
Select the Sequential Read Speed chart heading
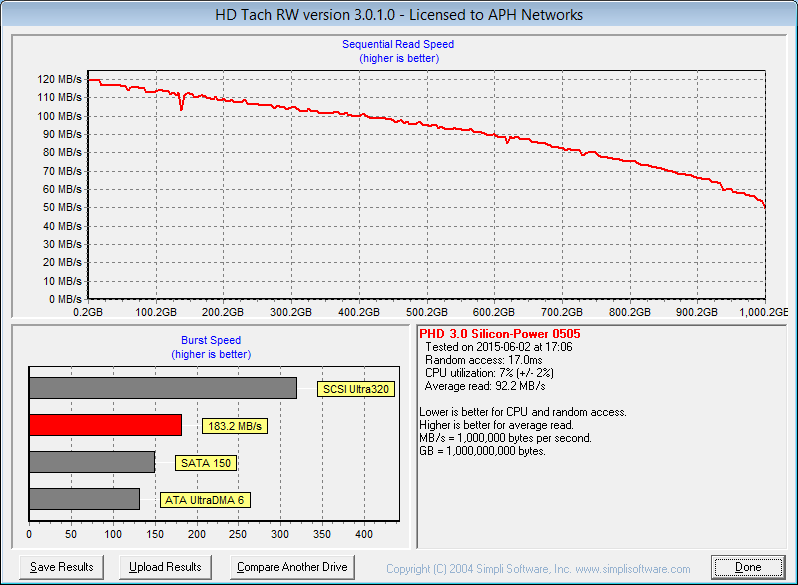click(x=398, y=44)
